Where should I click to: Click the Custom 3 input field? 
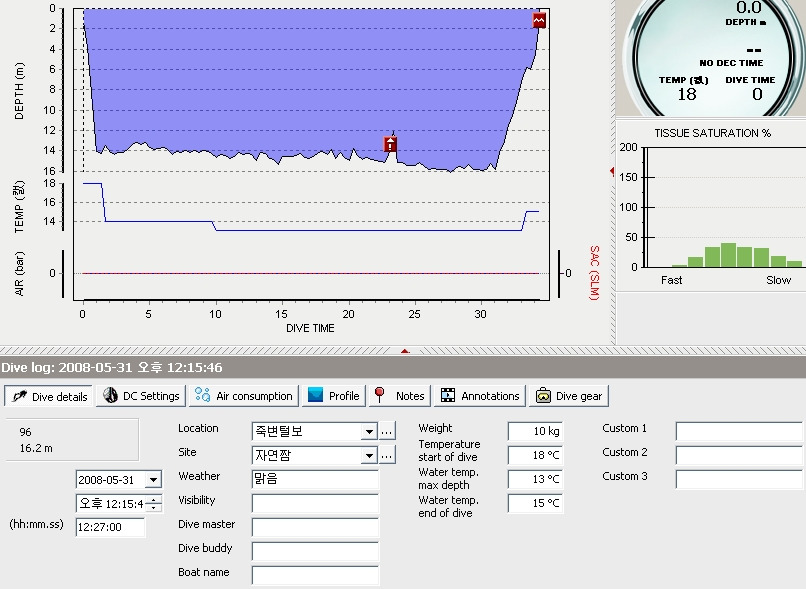(739, 479)
